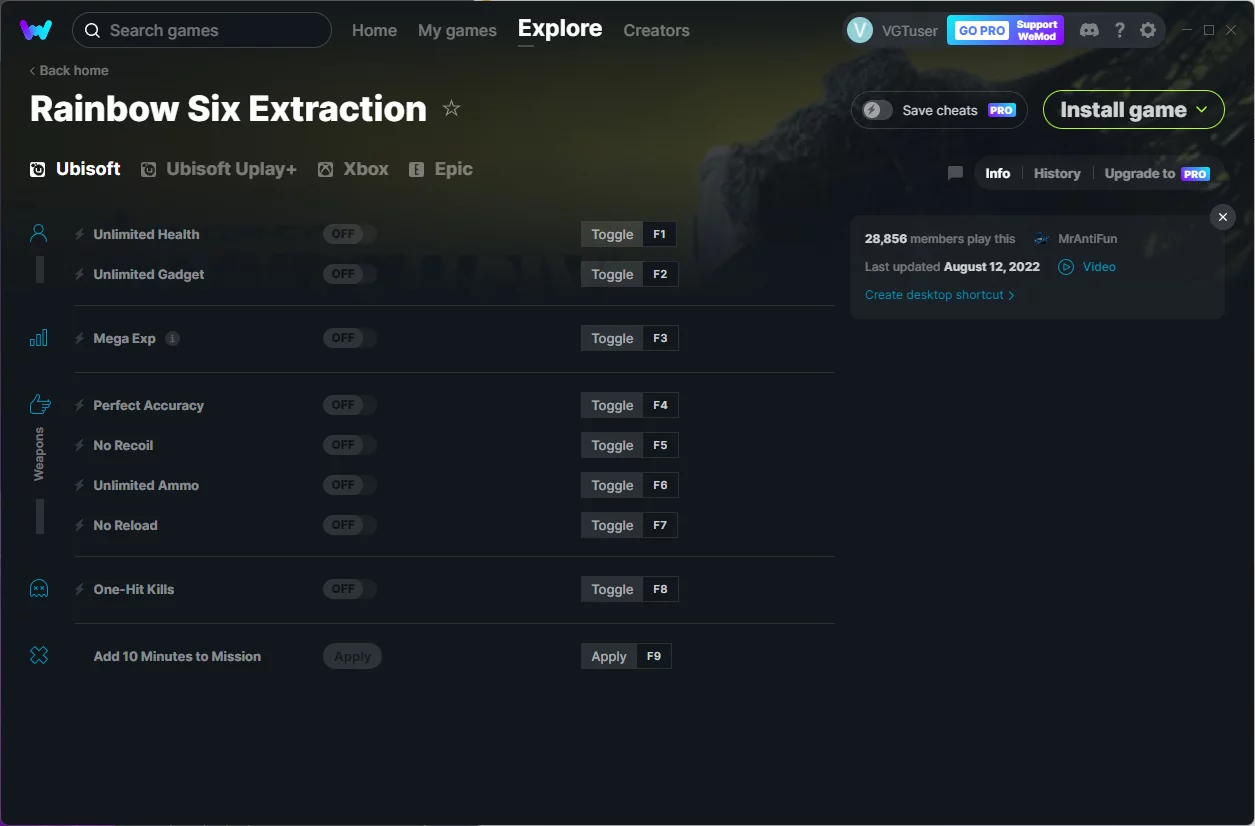This screenshot has height=826, width=1255.
Task: Click lightning icon beside Unlimited Health
Action: 80,234
